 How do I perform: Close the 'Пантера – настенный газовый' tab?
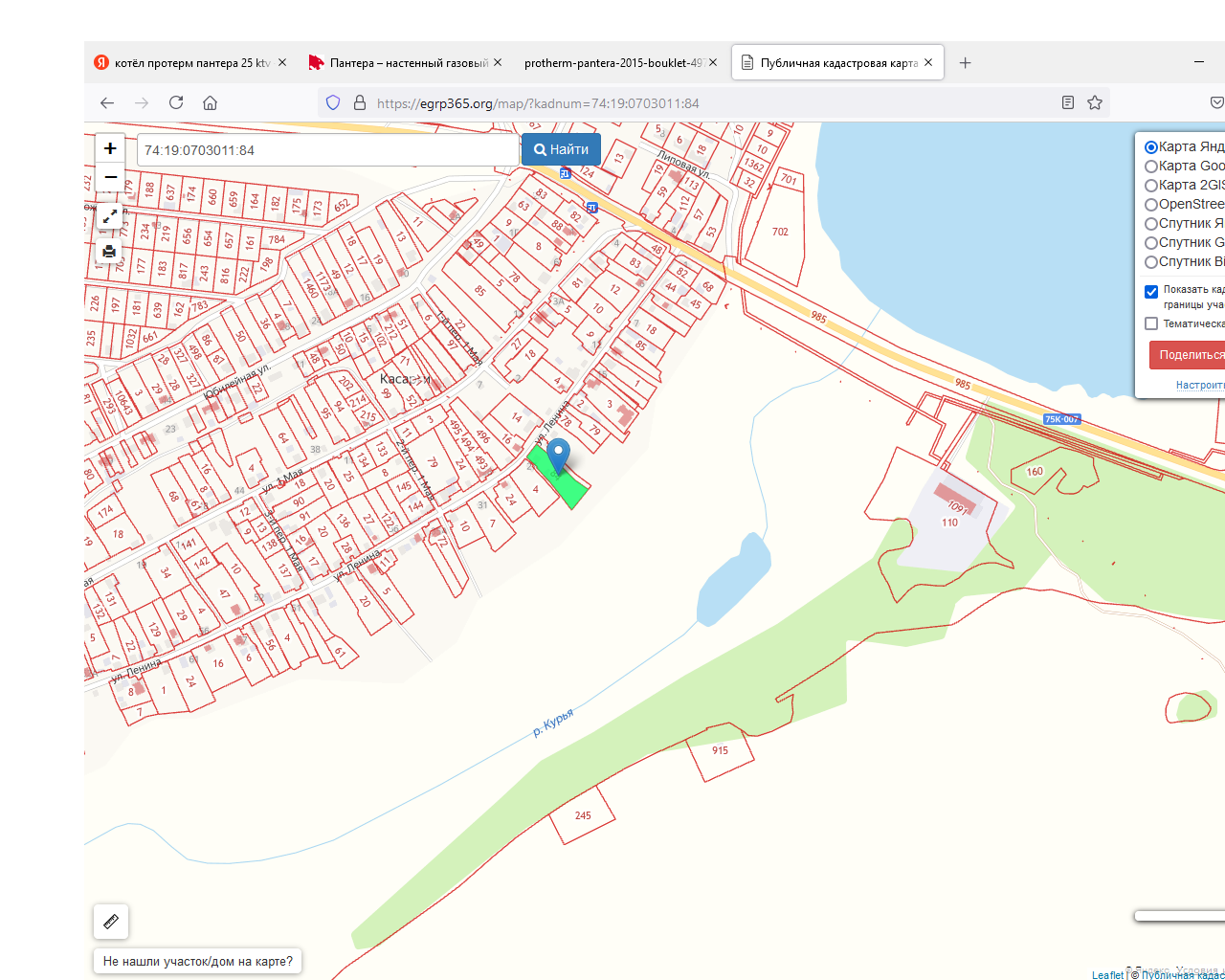[498, 63]
